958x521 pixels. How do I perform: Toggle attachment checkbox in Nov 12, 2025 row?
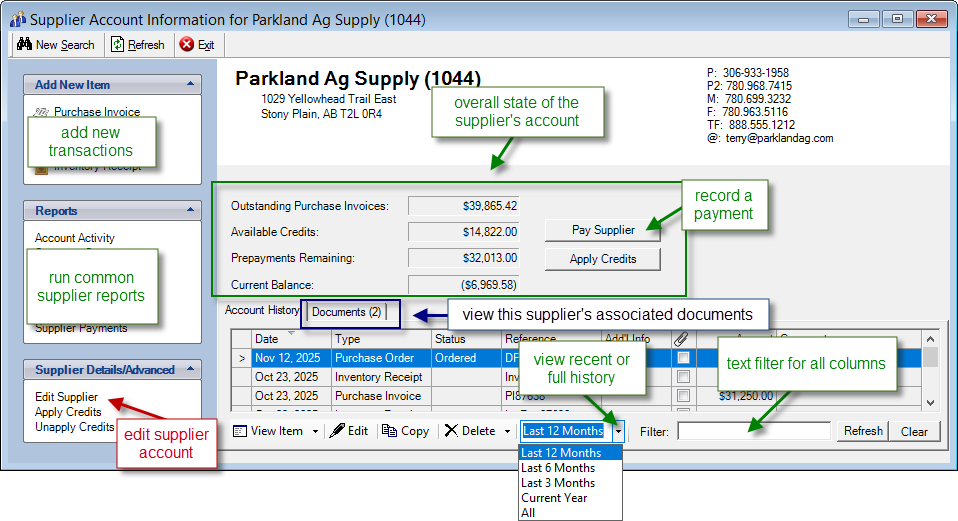point(684,358)
